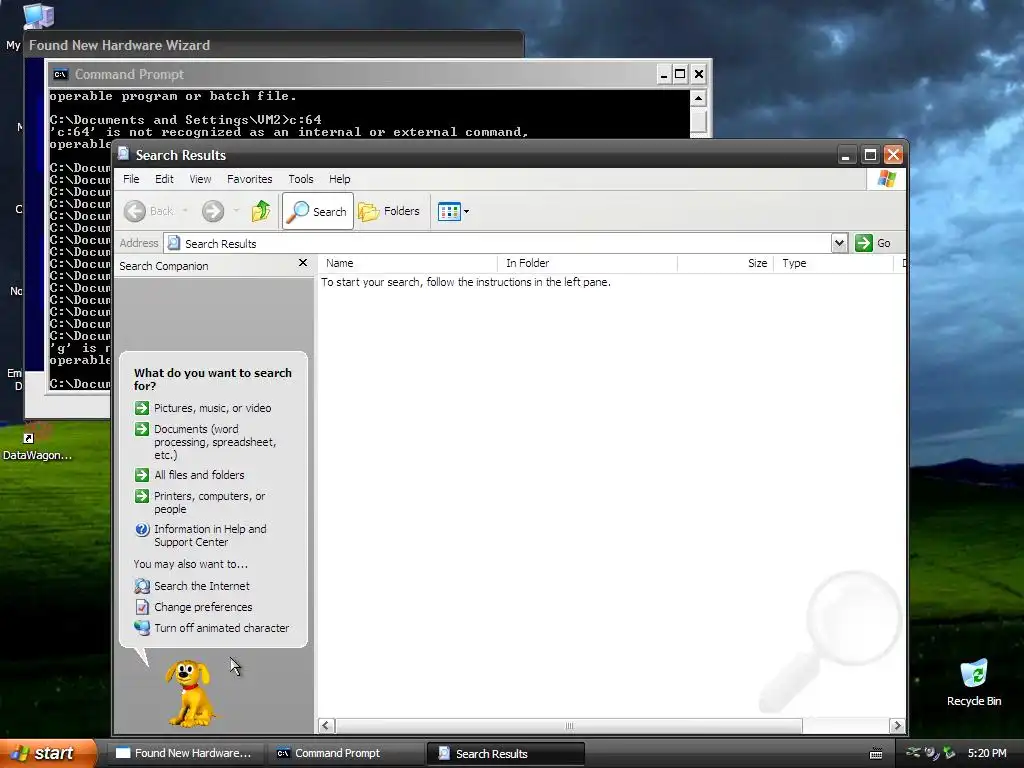Viewport: 1024px width, 768px height.
Task: Click the Back arrow toolbar icon
Action: [x=135, y=211]
